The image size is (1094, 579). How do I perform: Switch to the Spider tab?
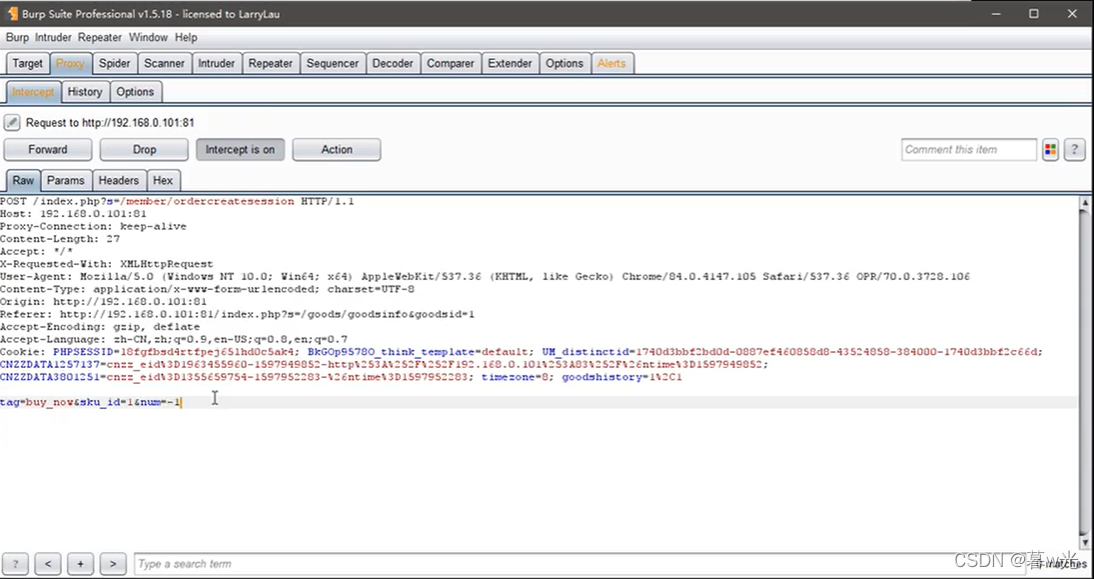114,63
